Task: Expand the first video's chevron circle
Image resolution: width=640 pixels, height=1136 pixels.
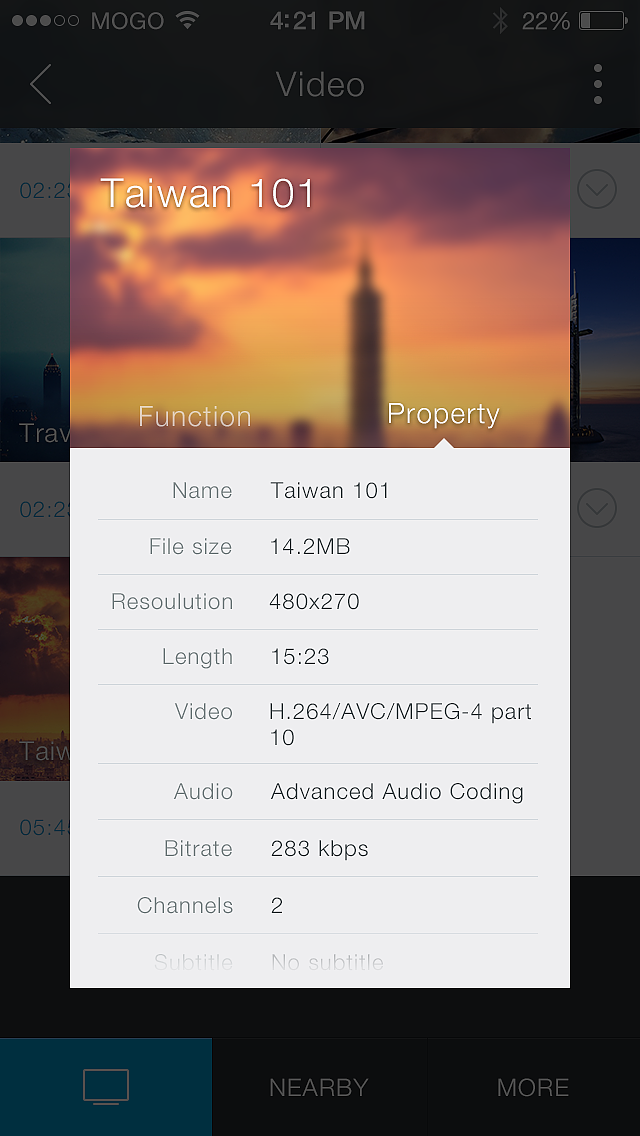Action: (597, 189)
